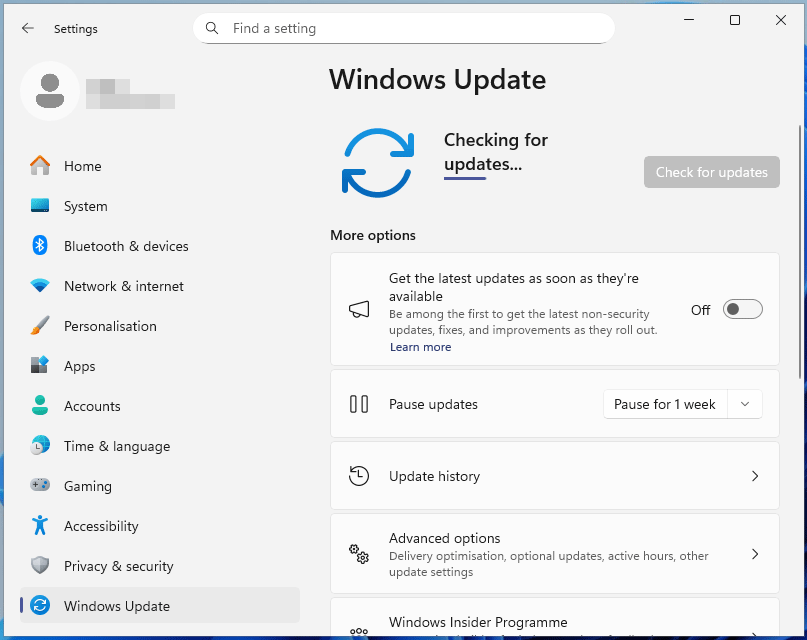Viewport: 807px width, 640px height.
Task: Expand Update history chevron
Action: (x=755, y=476)
